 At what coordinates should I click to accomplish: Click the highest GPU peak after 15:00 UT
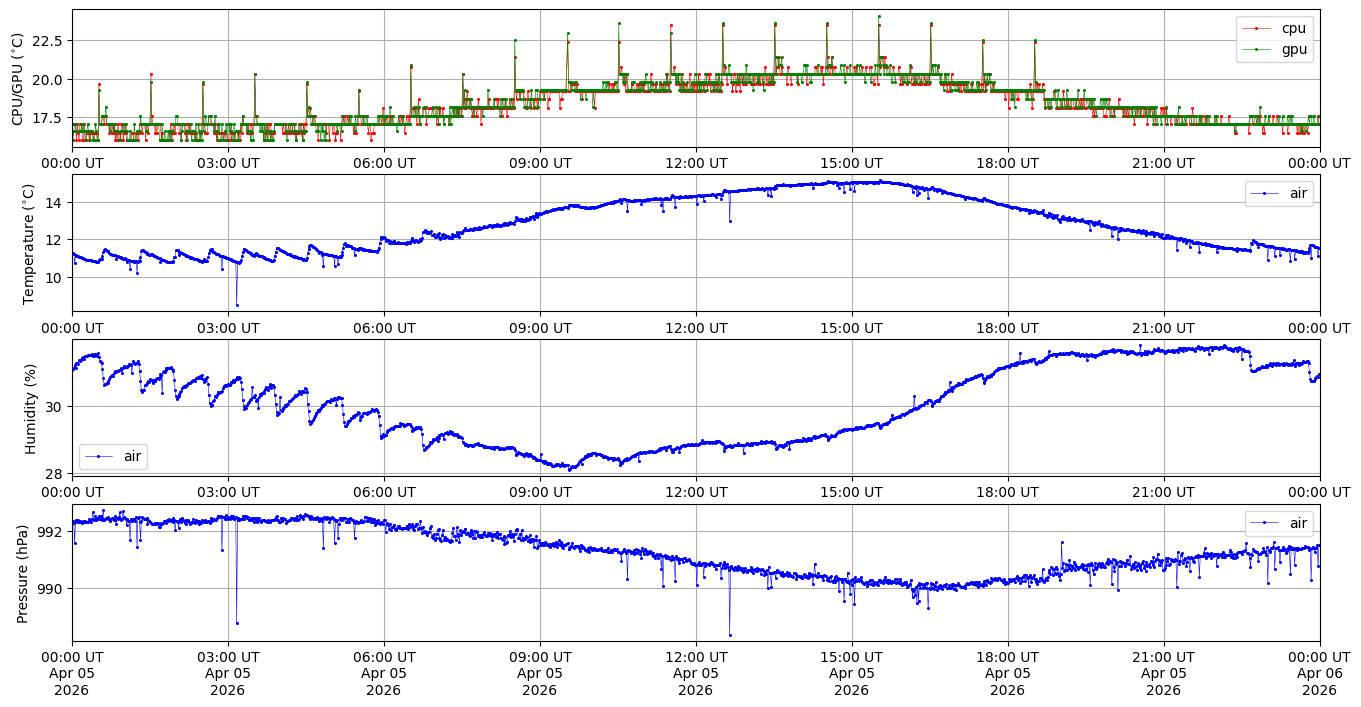[879, 16]
